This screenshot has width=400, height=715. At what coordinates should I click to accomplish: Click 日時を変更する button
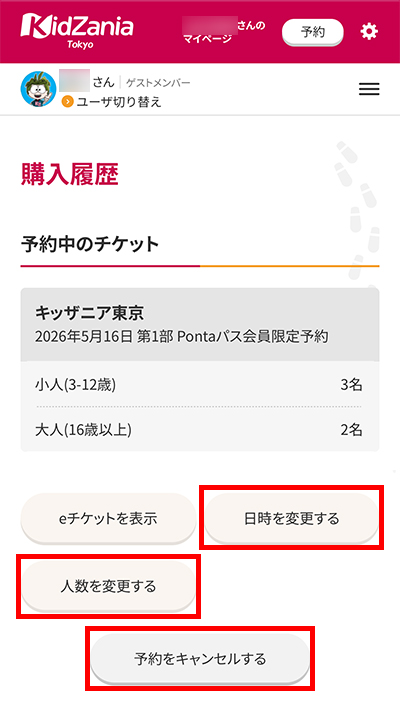[x=291, y=518]
